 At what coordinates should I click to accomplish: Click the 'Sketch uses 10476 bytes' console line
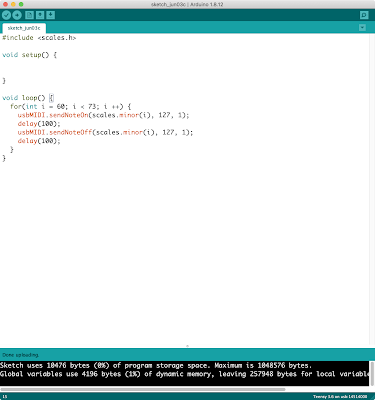point(156,365)
